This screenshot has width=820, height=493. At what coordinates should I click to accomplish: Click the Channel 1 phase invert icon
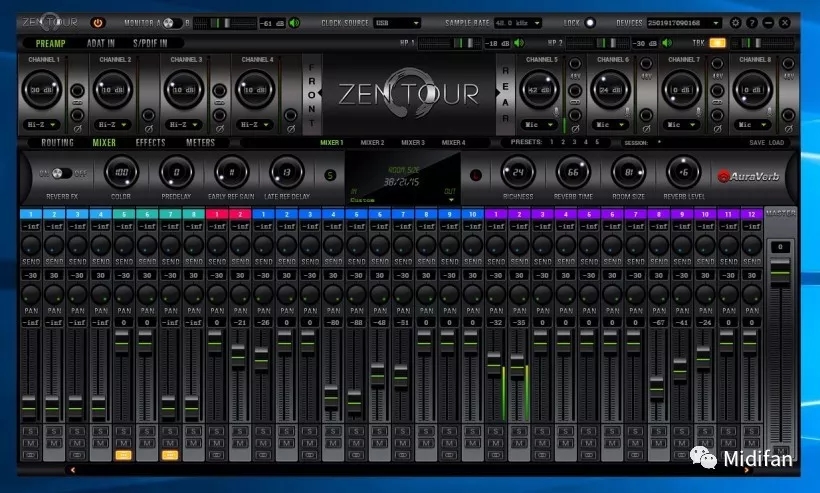pyautogui.click(x=77, y=128)
